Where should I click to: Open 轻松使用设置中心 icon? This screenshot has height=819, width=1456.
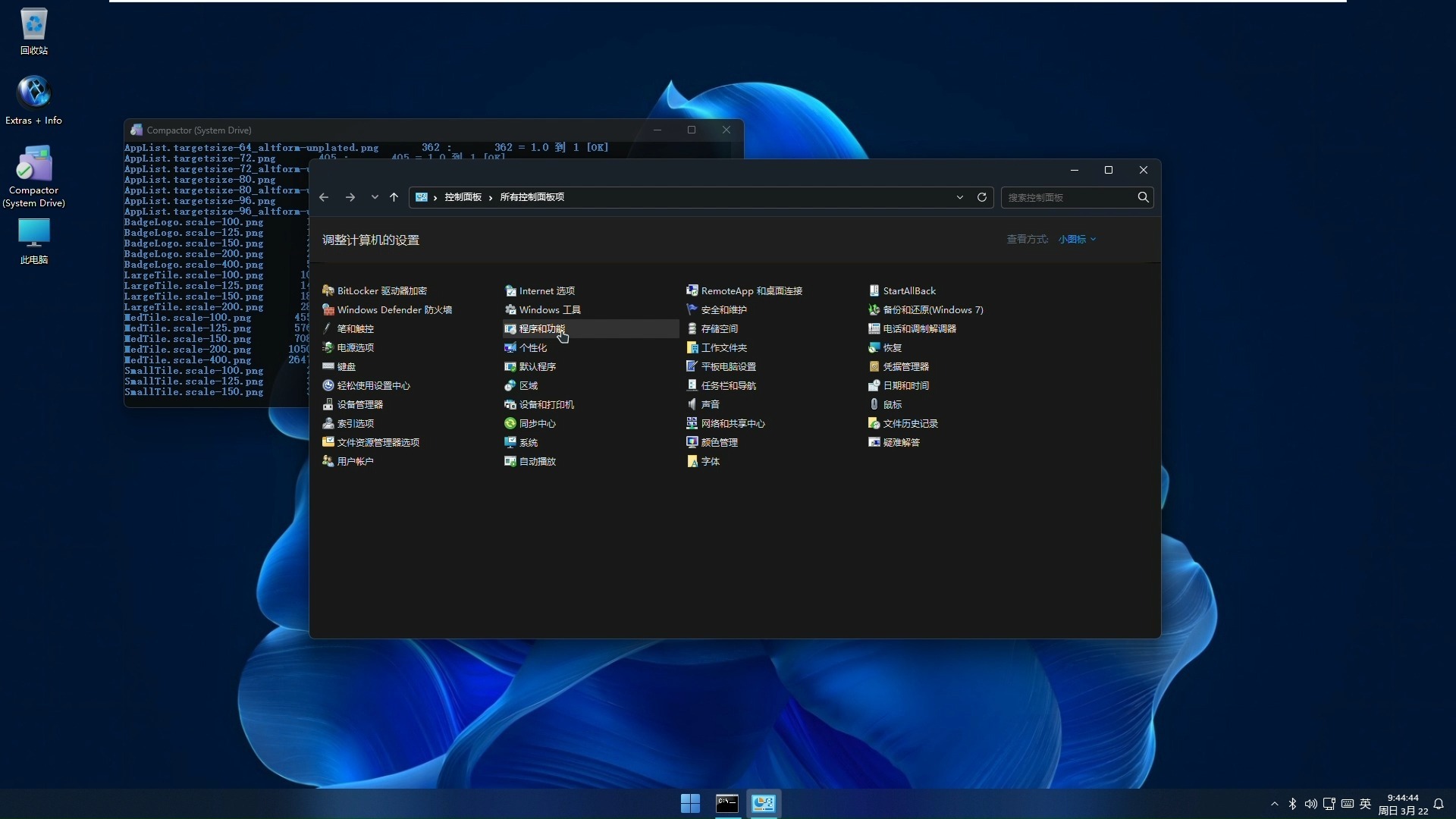coord(328,386)
